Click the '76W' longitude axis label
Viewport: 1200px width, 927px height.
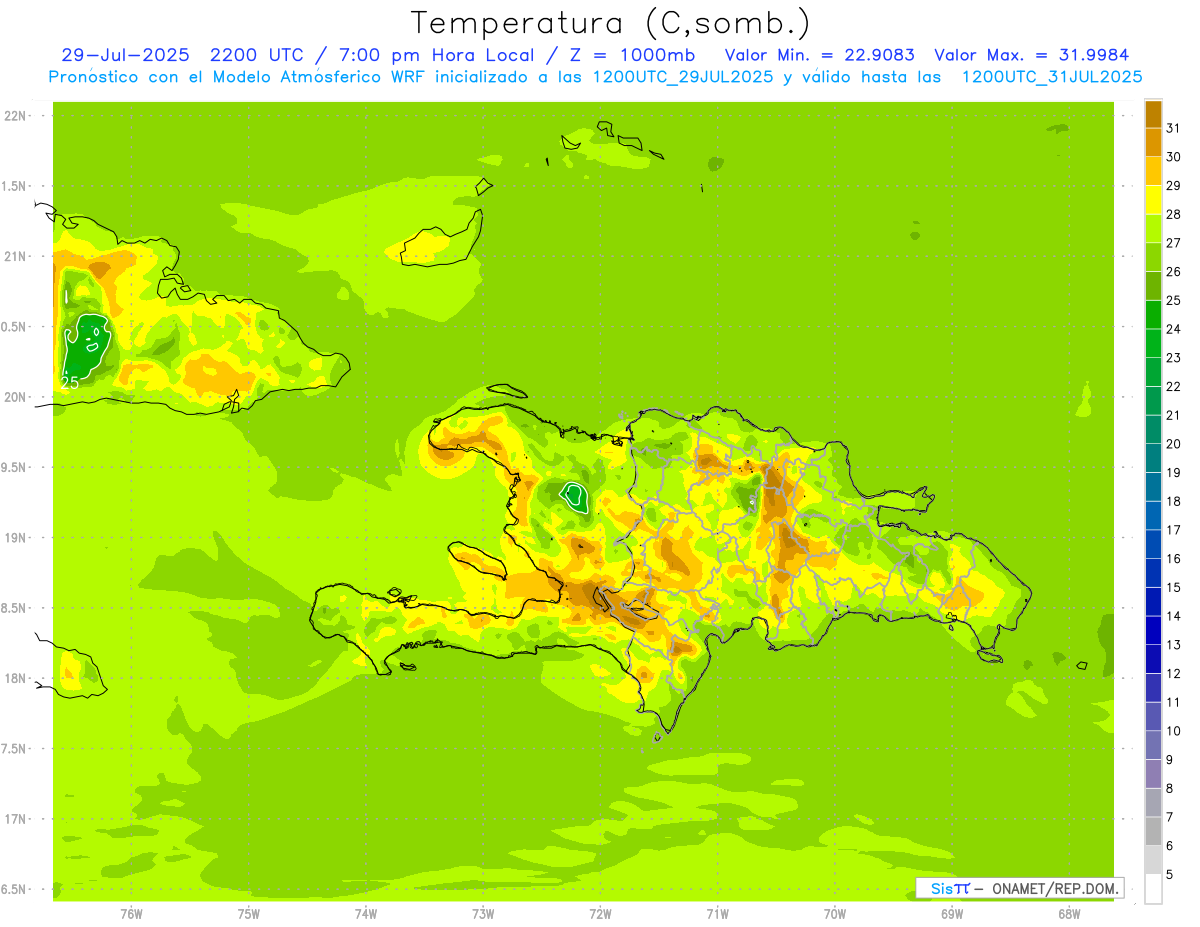pos(131,914)
